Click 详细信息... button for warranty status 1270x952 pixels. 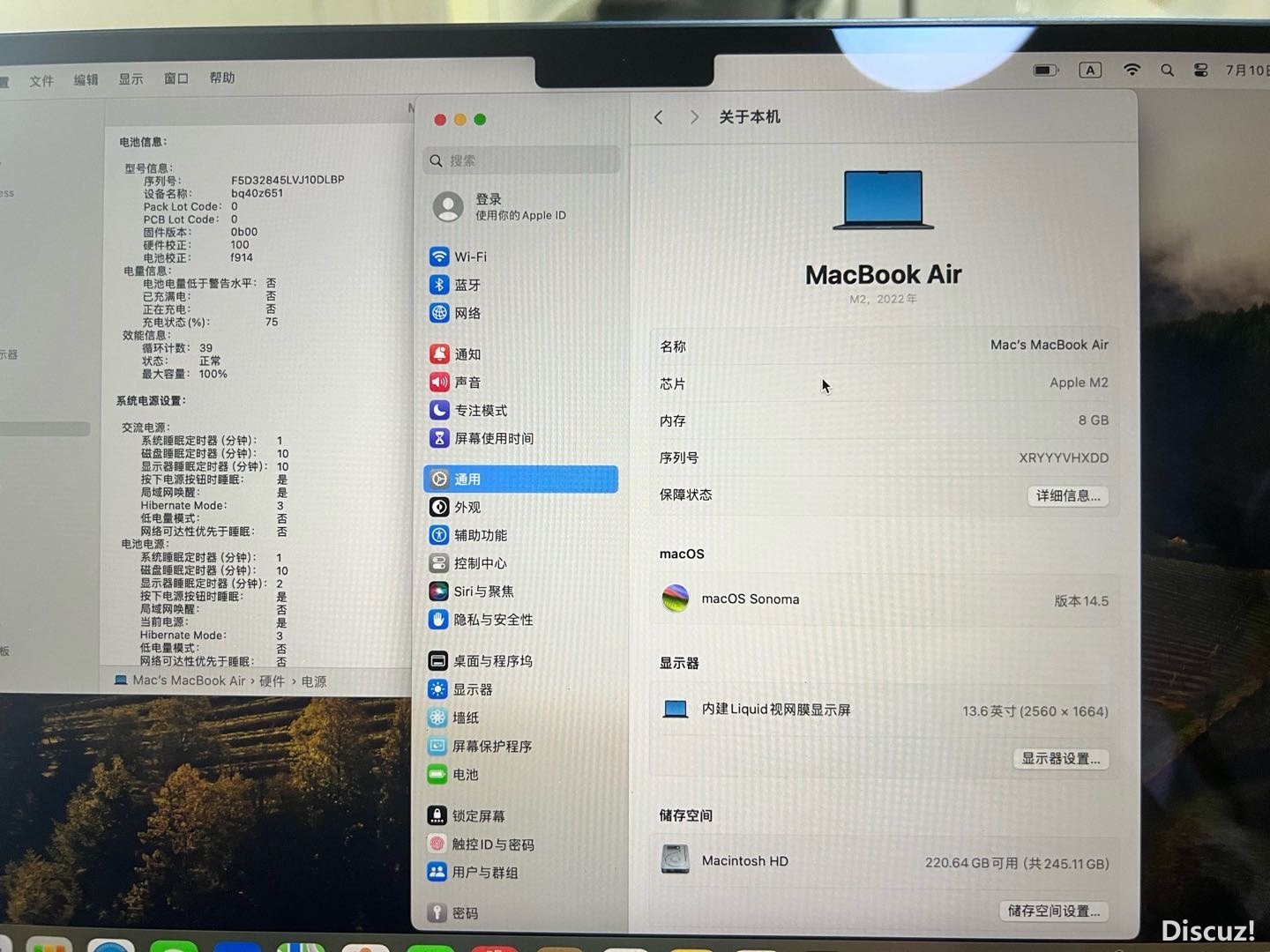[1068, 495]
